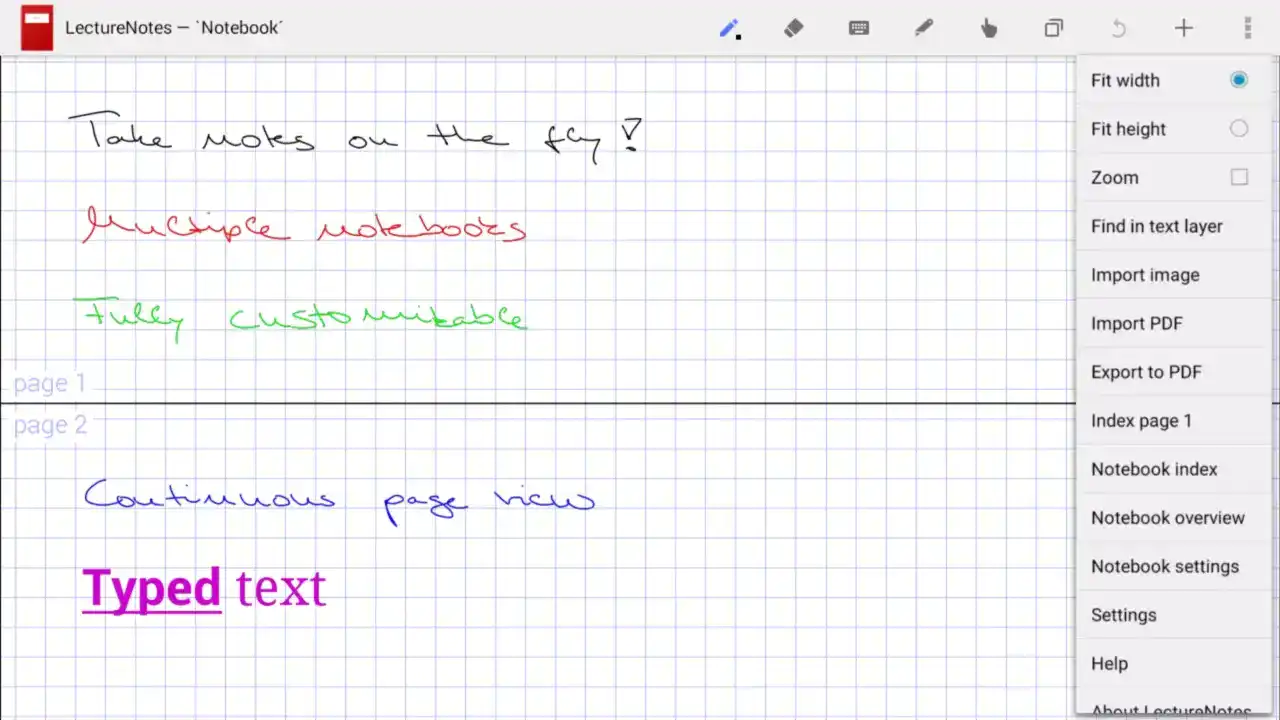Select the cutter tool
1280x720 pixels.
coord(923,28)
